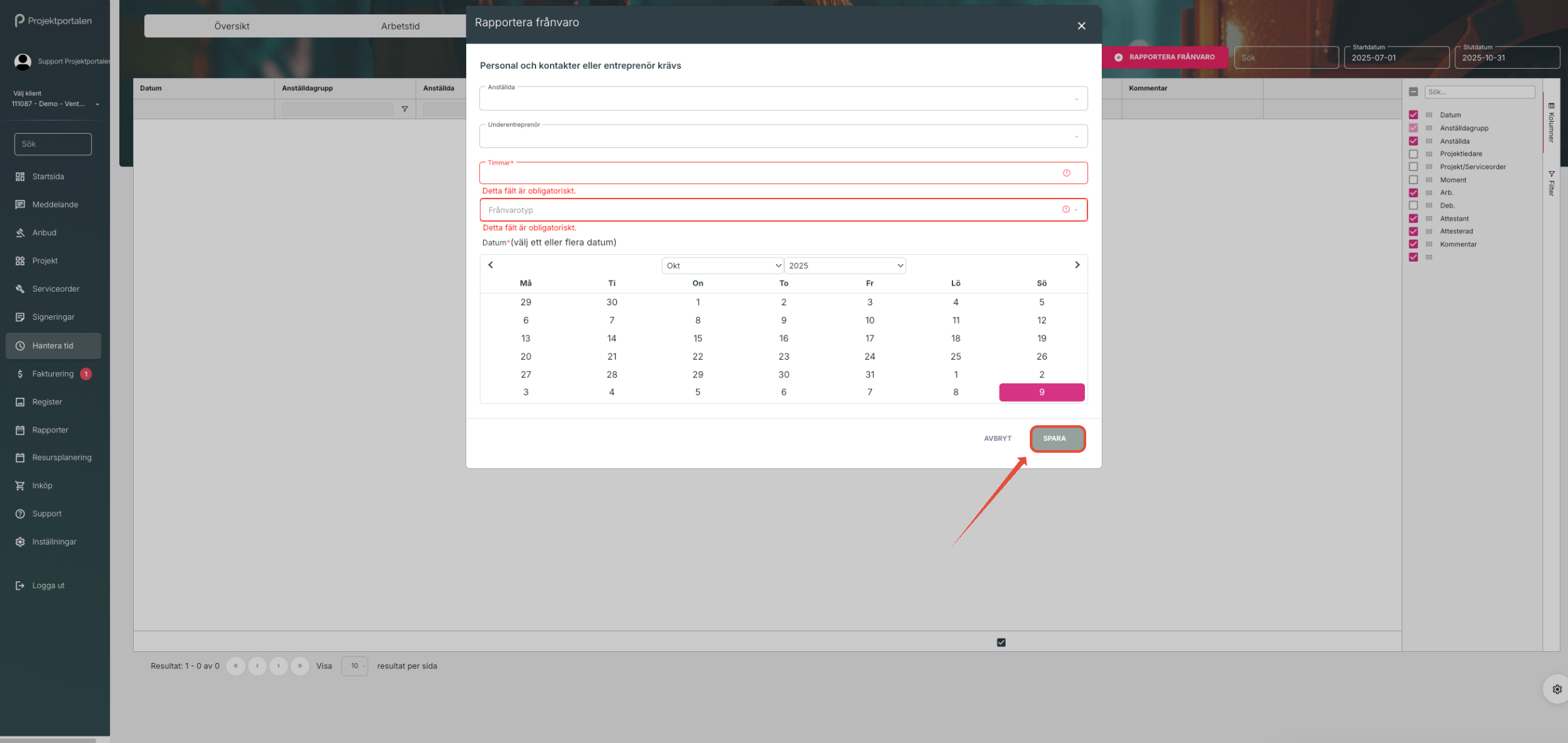Click the Anställdagrupp column filter funnel icon

pos(404,109)
